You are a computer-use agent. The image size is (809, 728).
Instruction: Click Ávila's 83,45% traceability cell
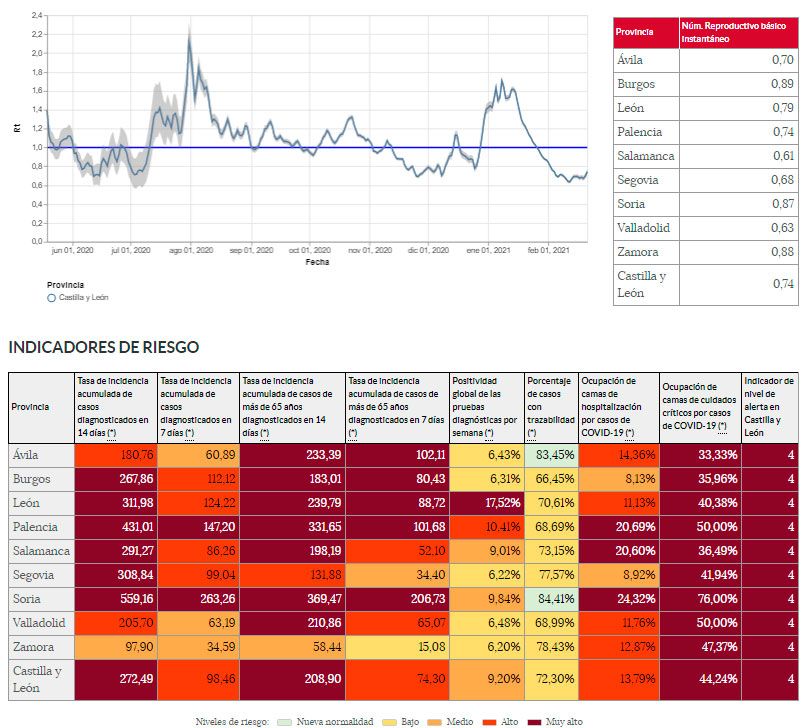(551, 455)
